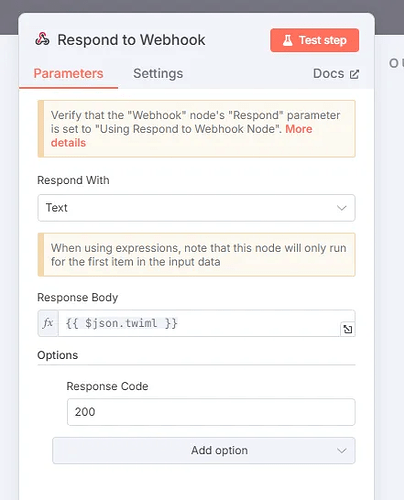This screenshot has height=500, width=404.
Task: Click the chevron arrow in Respond With field
Action: click(x=342, y=208)
